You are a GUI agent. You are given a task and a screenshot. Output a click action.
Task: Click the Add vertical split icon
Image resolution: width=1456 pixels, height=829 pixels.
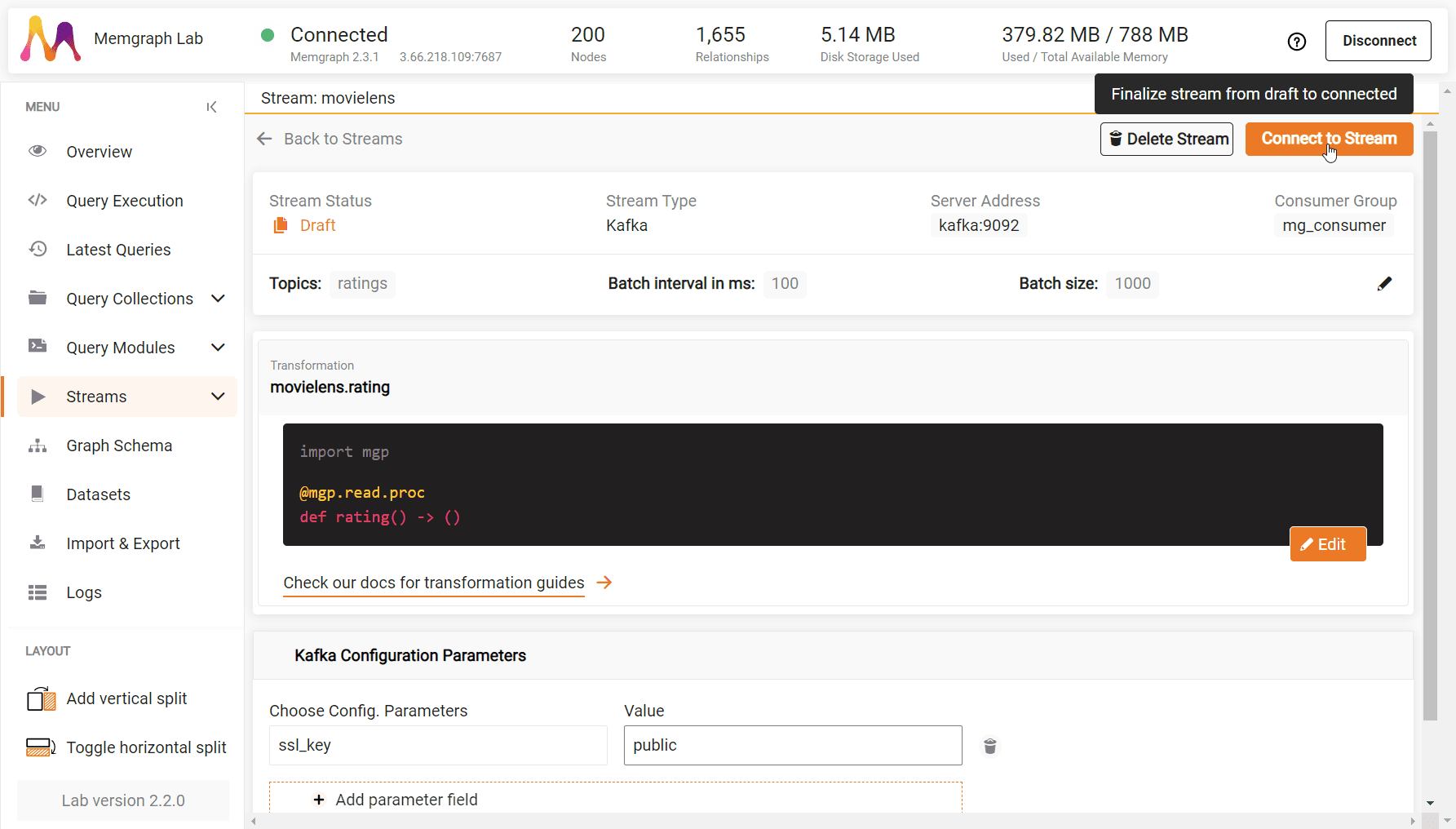42,699
